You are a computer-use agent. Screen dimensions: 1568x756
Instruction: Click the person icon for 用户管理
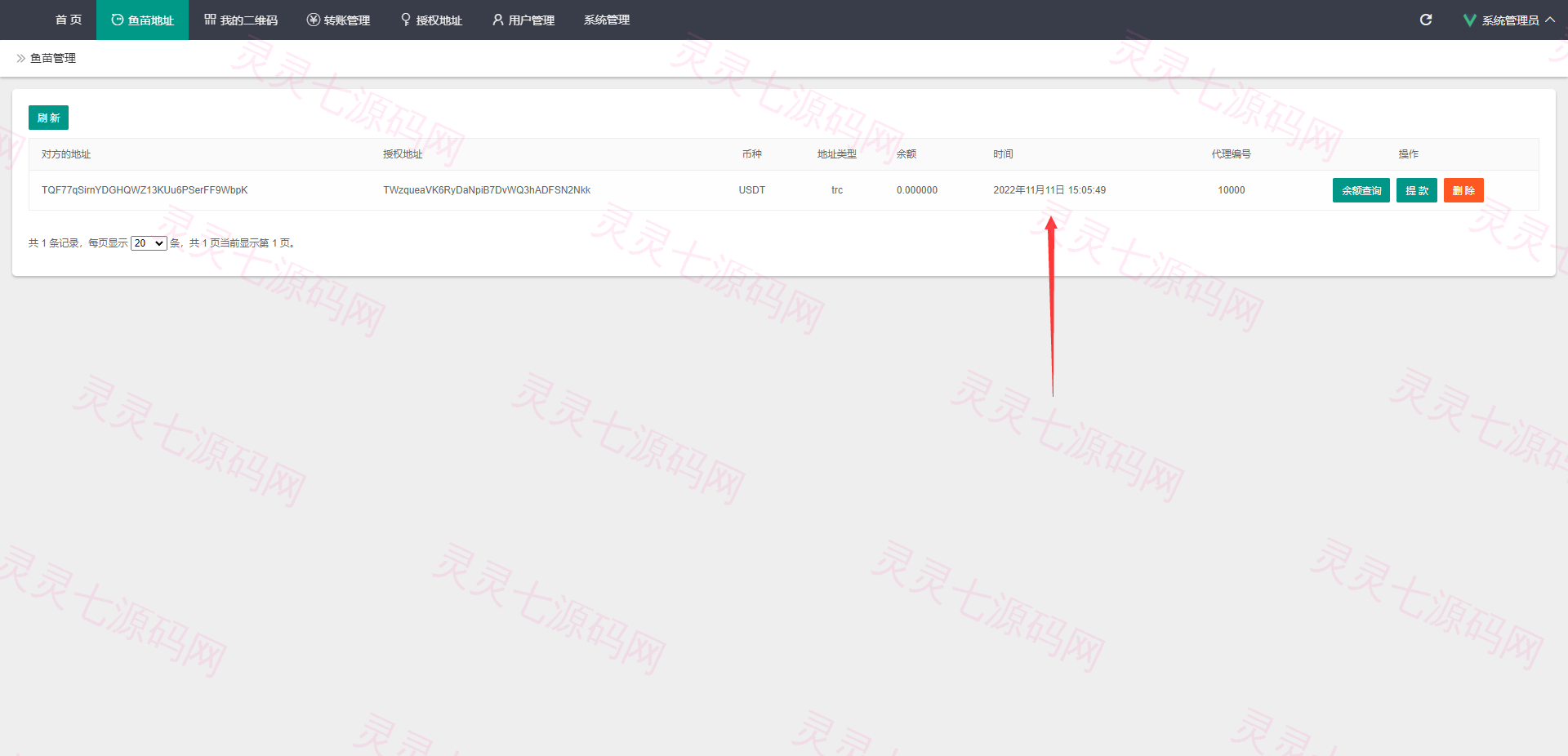pos(497,20)
